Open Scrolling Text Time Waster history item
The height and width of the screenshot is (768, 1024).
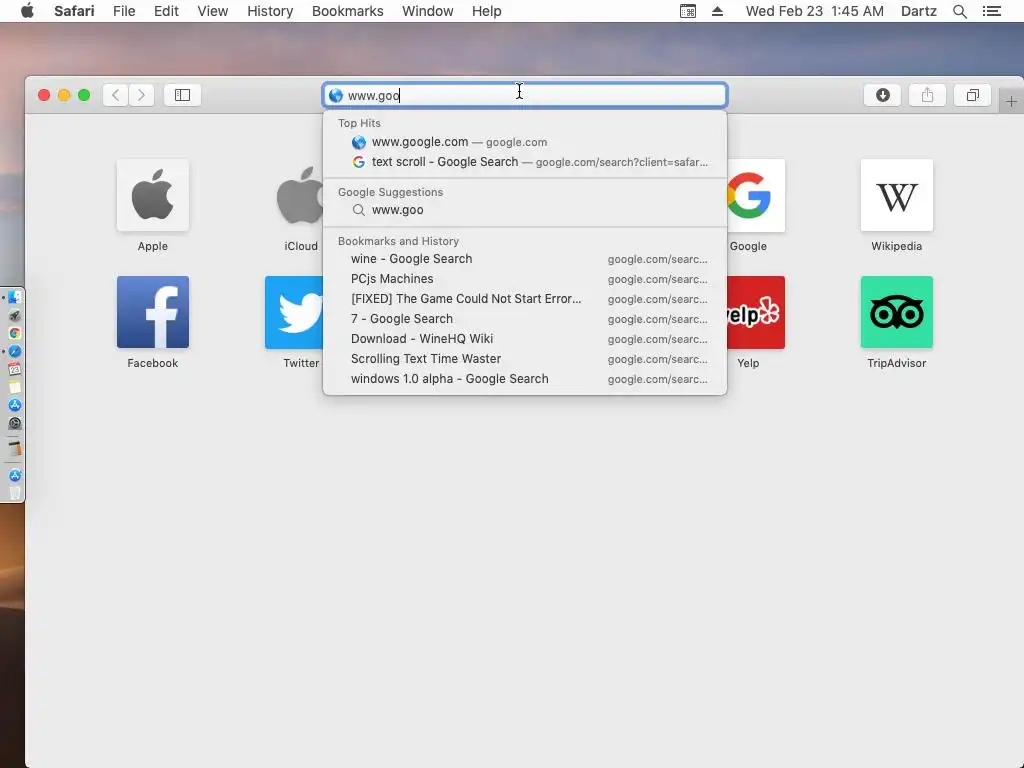point(525,359)
